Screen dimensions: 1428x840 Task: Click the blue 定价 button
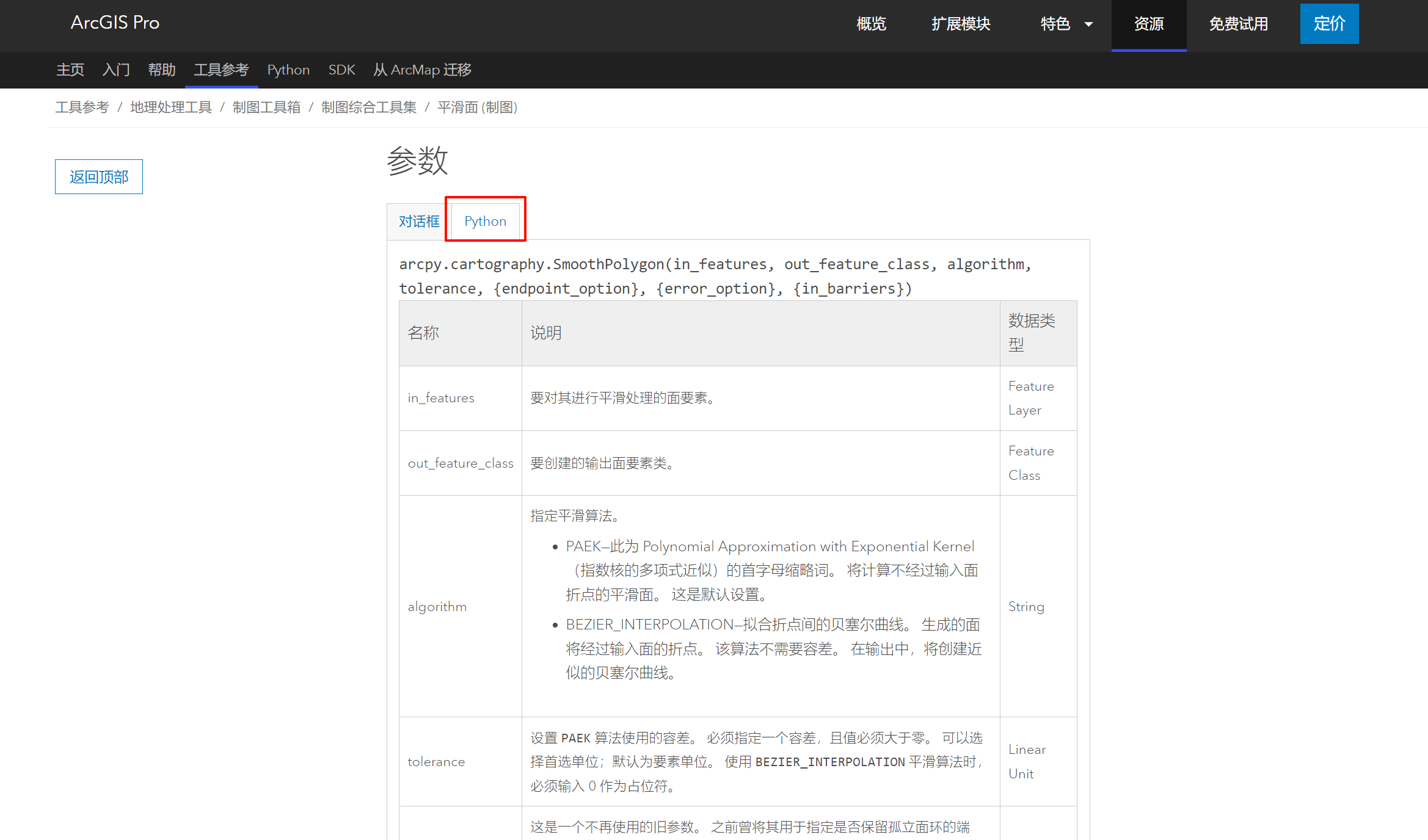[1330, 24]
